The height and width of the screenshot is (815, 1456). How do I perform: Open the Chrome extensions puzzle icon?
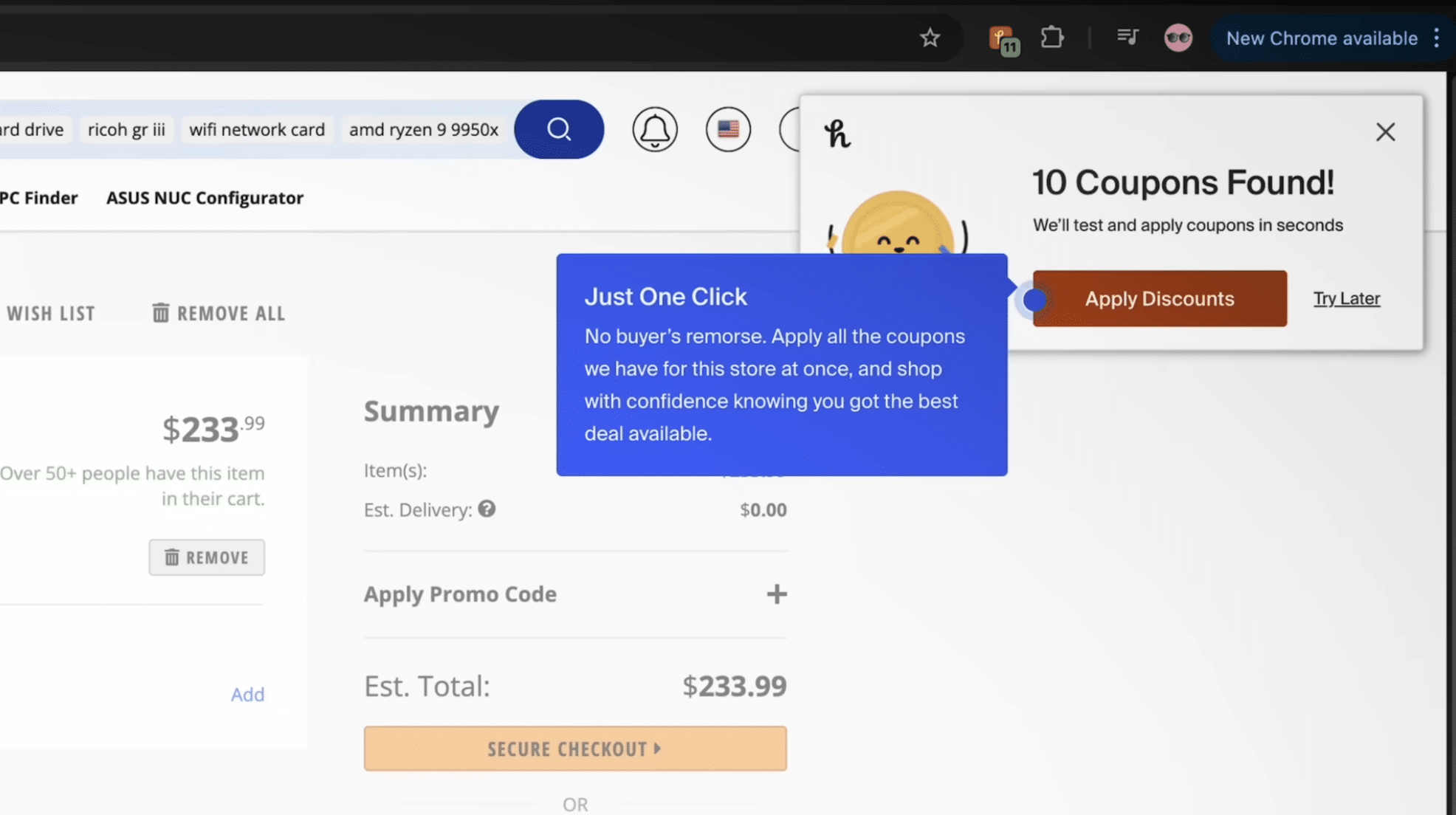(1052, 38)
